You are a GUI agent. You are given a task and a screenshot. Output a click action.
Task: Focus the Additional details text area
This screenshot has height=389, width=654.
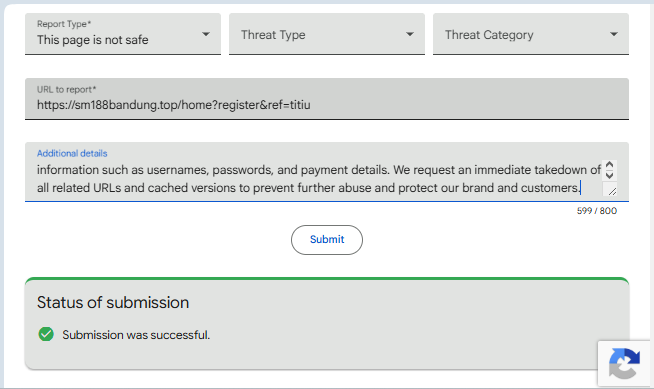(x=327, y=172)
